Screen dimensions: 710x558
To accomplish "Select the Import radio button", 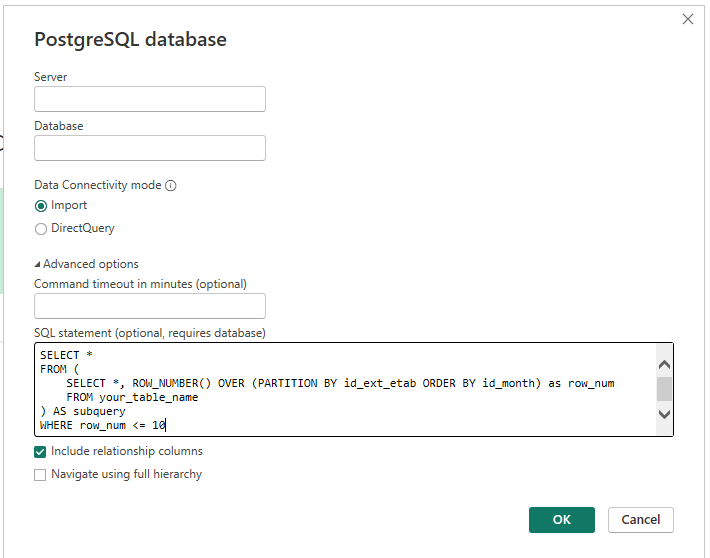I will (x=41, y=206).
